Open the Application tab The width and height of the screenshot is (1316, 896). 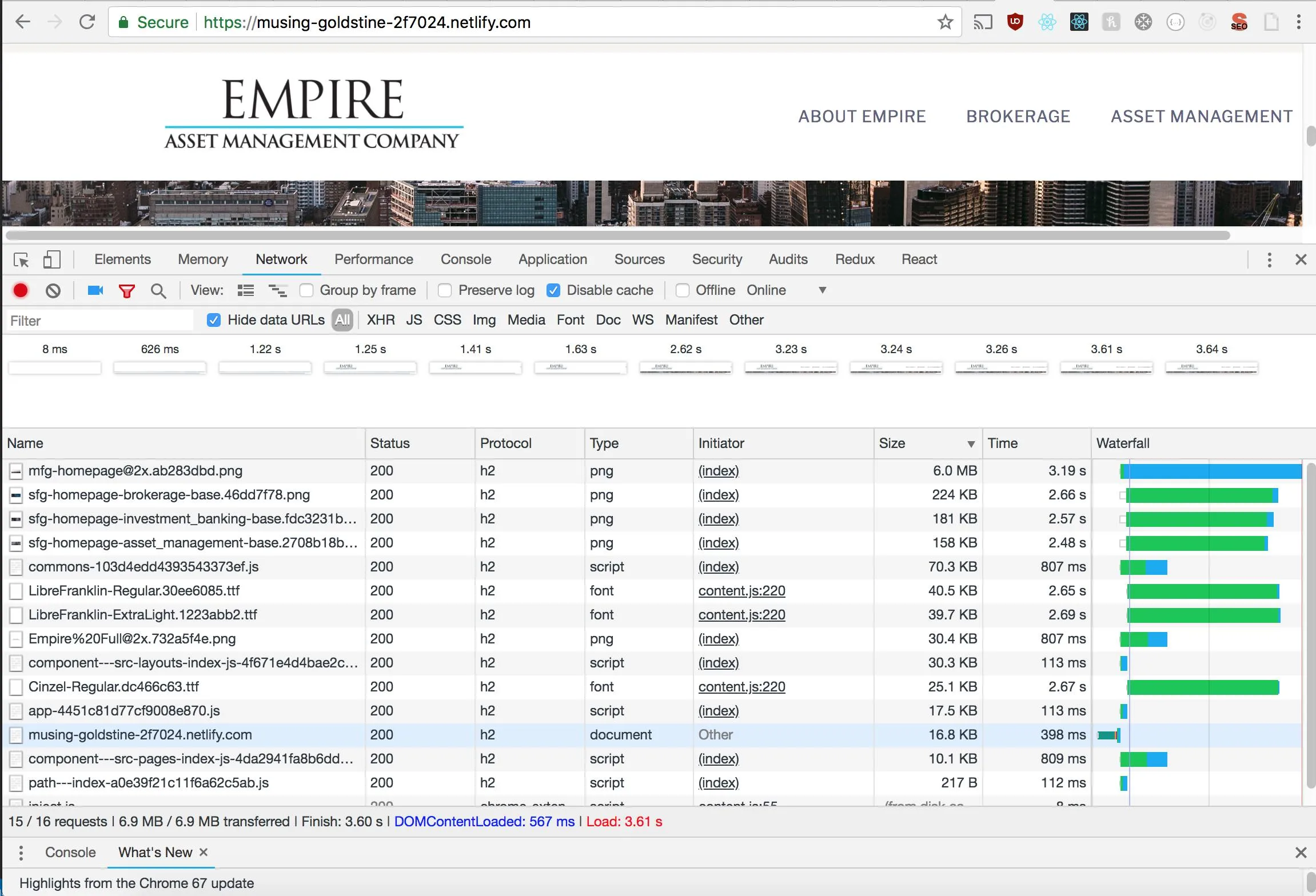click(552, 259)
